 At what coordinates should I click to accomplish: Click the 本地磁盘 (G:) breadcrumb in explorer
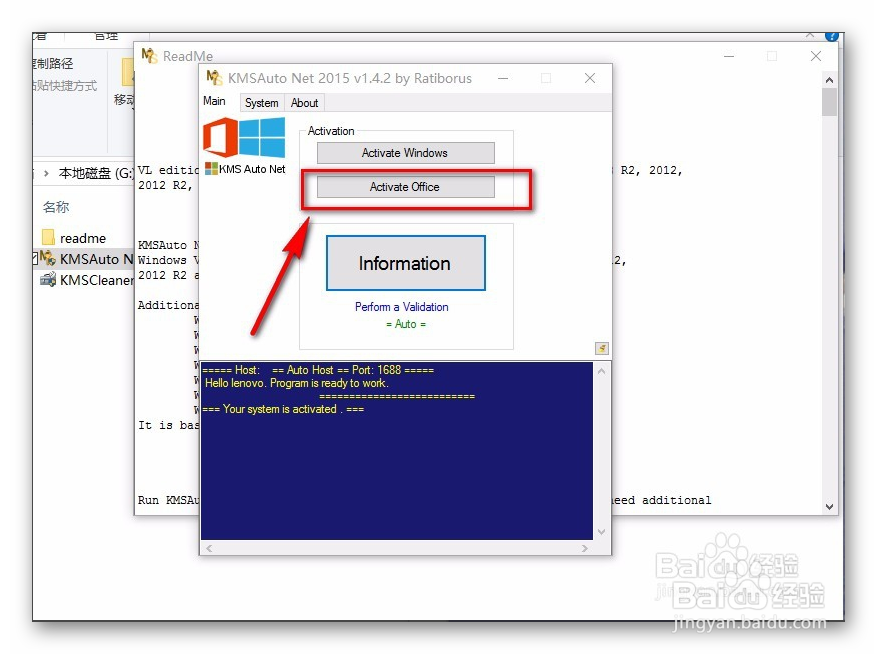[96, 173]
